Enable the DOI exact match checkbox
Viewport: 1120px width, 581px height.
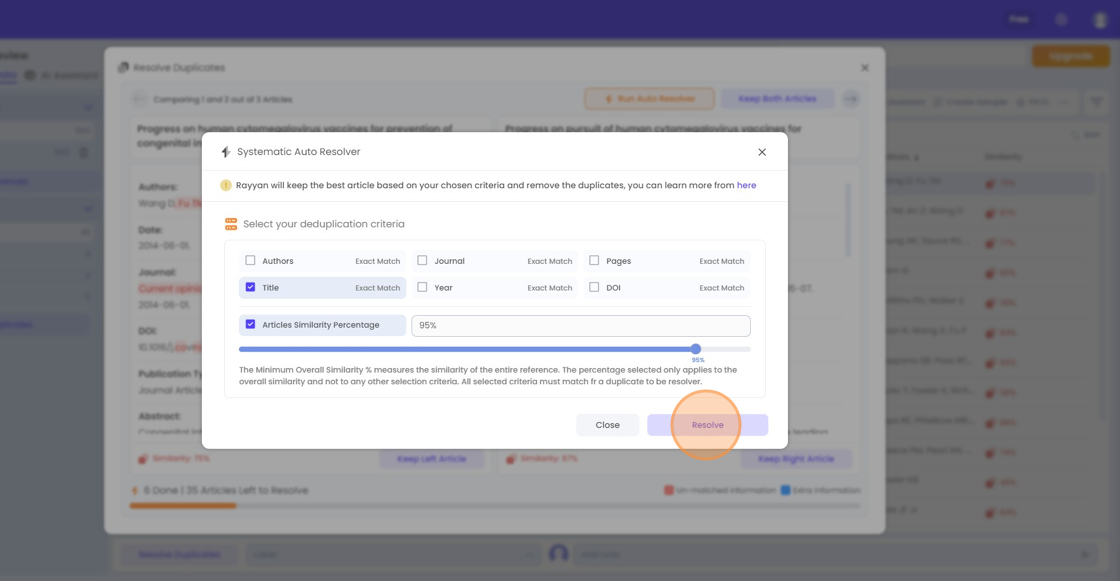[595, 287]
